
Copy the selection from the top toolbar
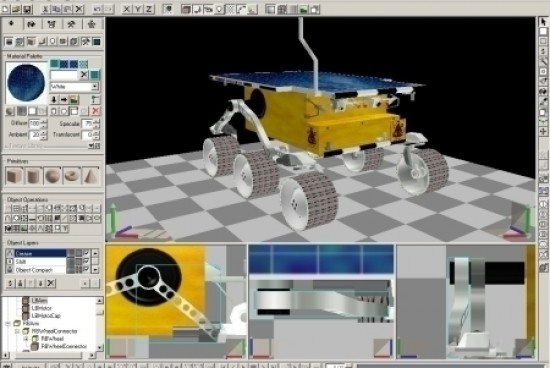pyautogui.click(x=56, y=9)
